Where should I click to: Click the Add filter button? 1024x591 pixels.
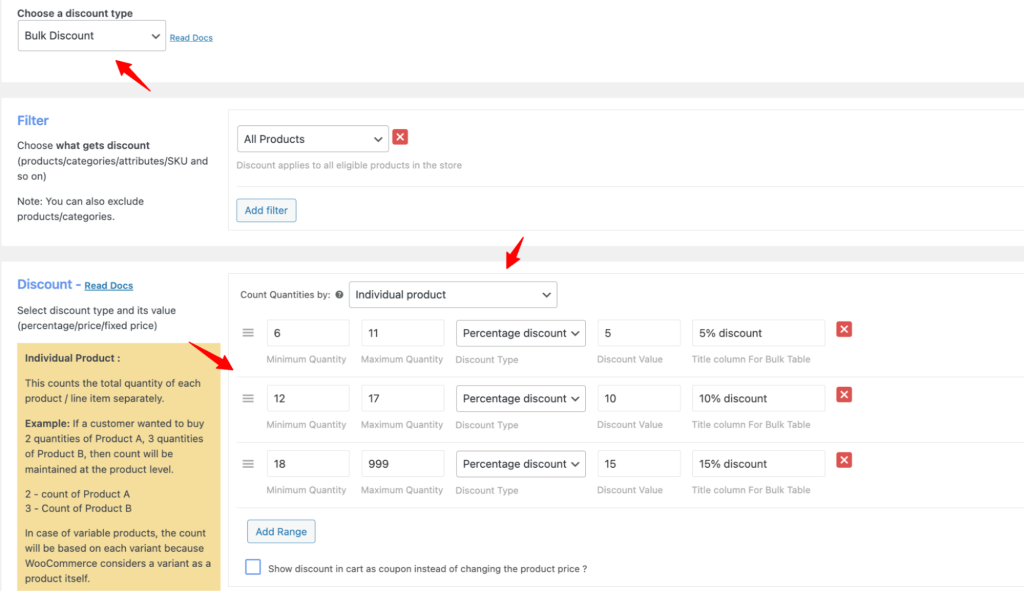[266, 210]
